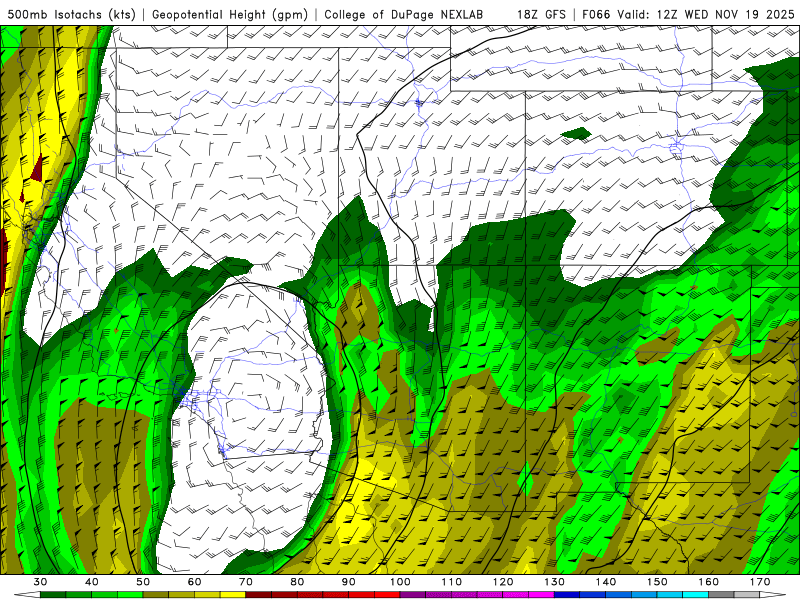Click the "500mb Isotachs (kts)" title text
800x600 pixels.
(x=72, y=14)
